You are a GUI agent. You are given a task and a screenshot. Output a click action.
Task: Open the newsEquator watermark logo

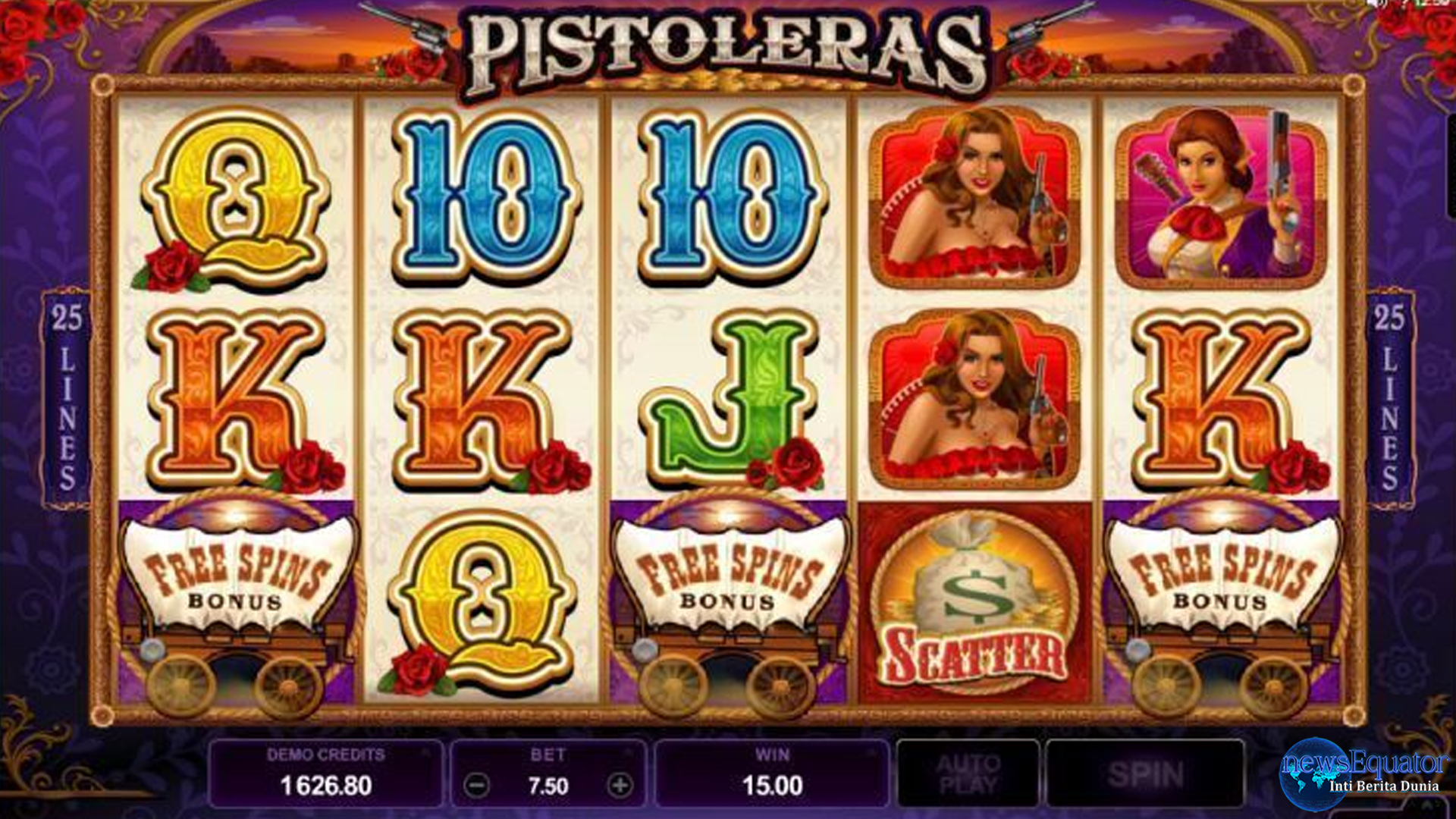click(x=1363, y=774)
